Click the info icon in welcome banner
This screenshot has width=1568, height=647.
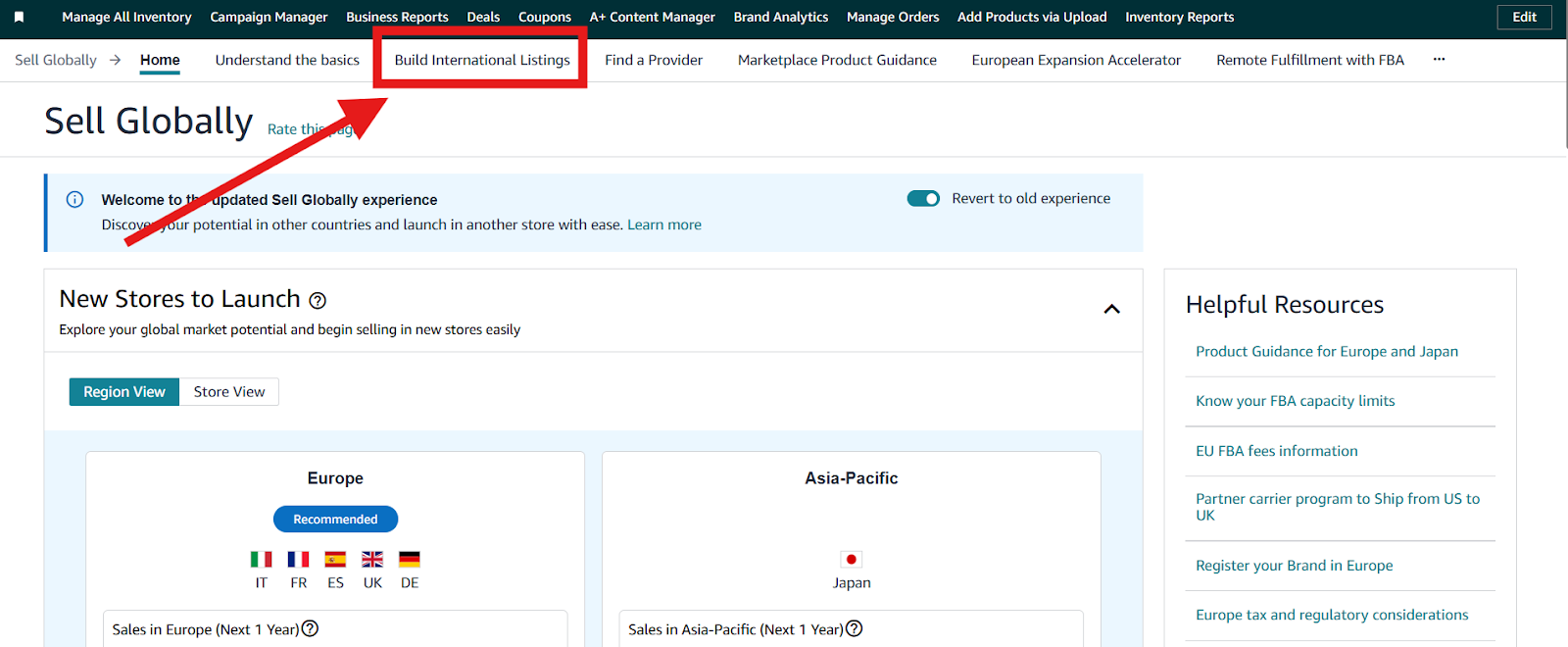click(x=74, y=199)
